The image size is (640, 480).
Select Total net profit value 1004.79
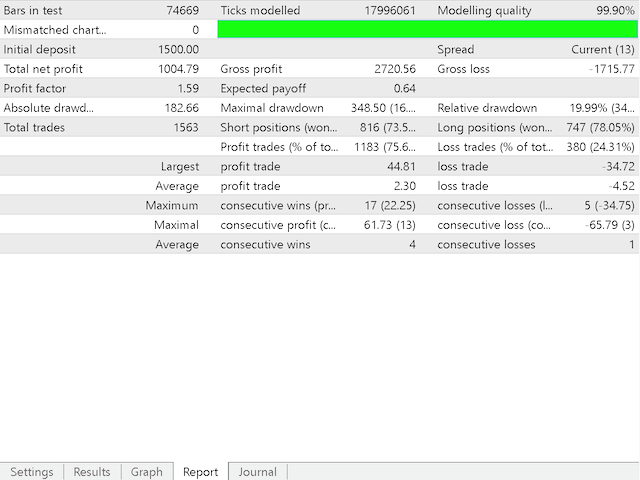pyautogui.click(x=178, y=69)
